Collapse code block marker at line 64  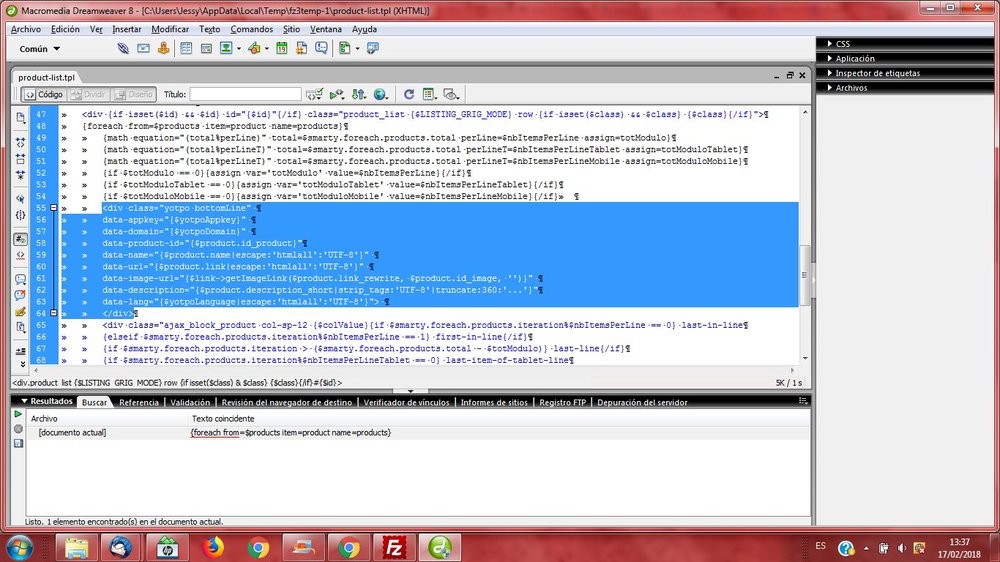coord(54,313)
